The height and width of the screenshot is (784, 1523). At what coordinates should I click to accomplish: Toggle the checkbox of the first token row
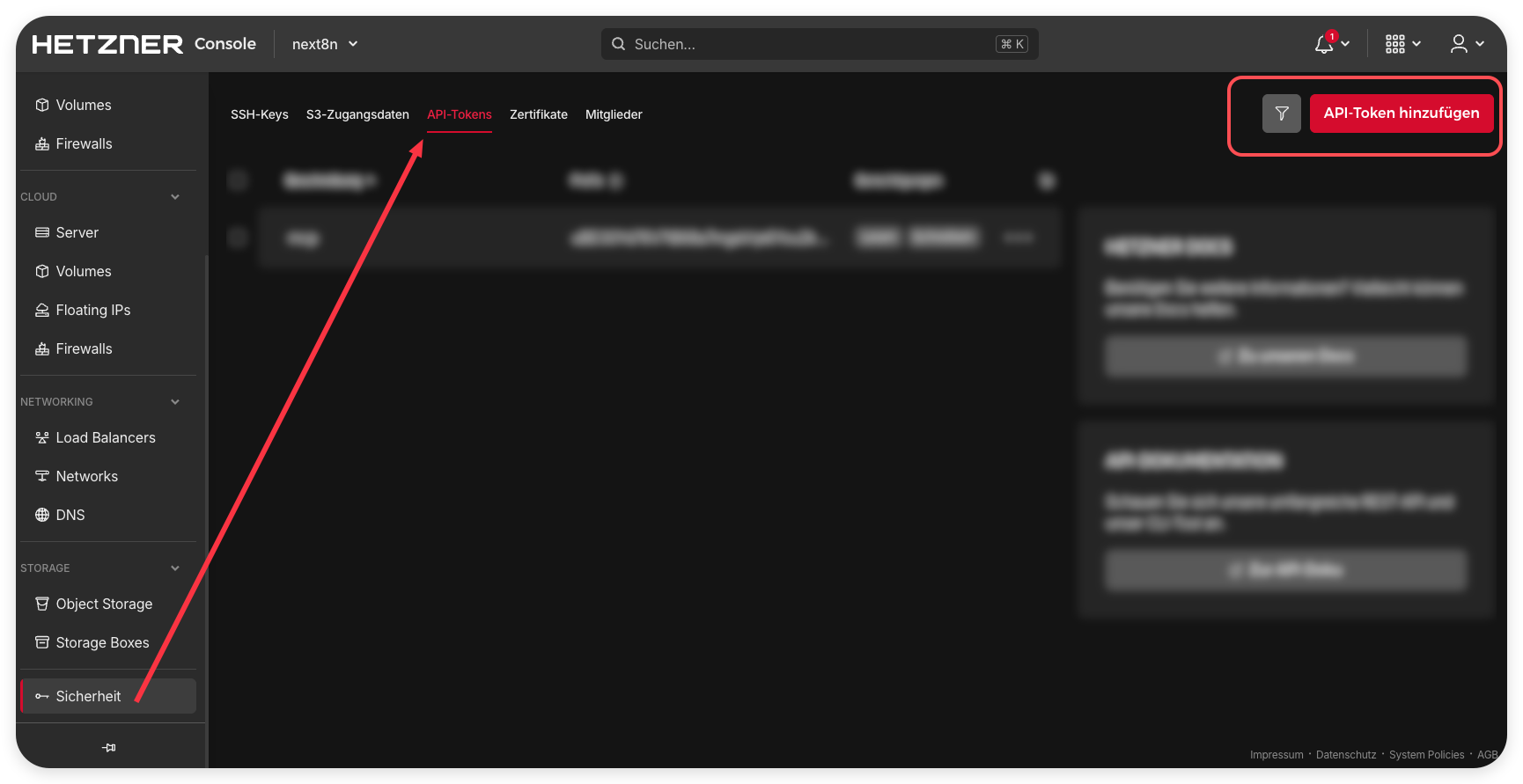[238, 238]
